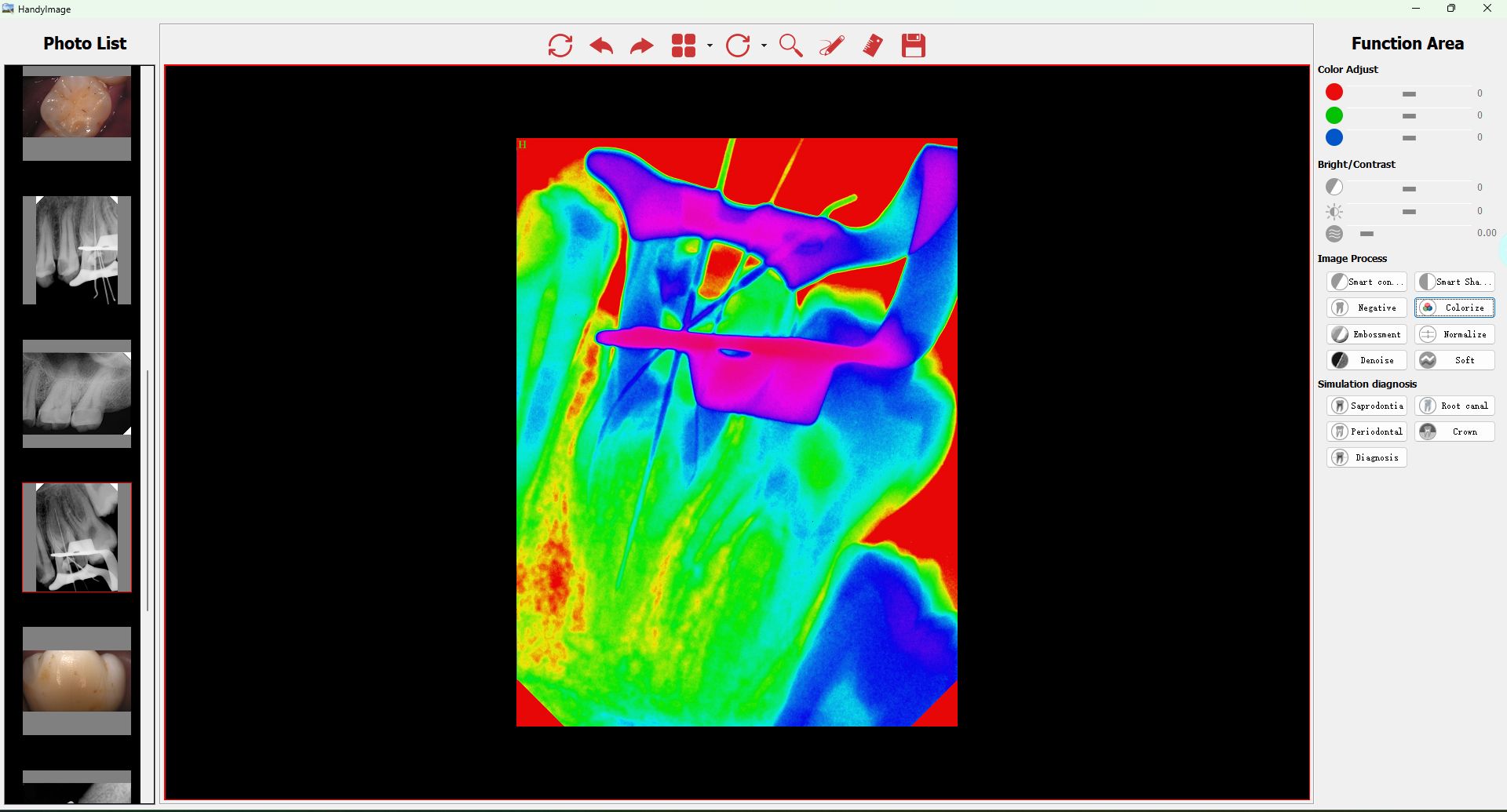Screen dimensions: 1507x812
Task: Undo with the left arrow icon
Action: point(601,46)
